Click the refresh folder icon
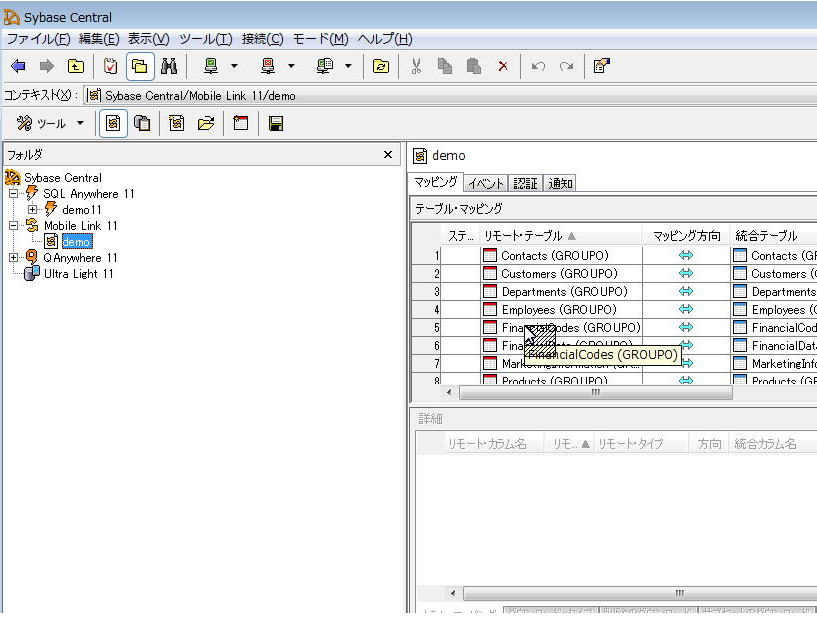 point(381,66)
